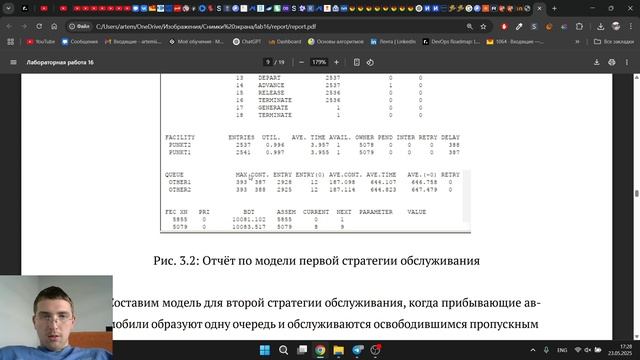Open Chrome three-dot menu
This screenshot has height=360, width=640.
[631, 27]
